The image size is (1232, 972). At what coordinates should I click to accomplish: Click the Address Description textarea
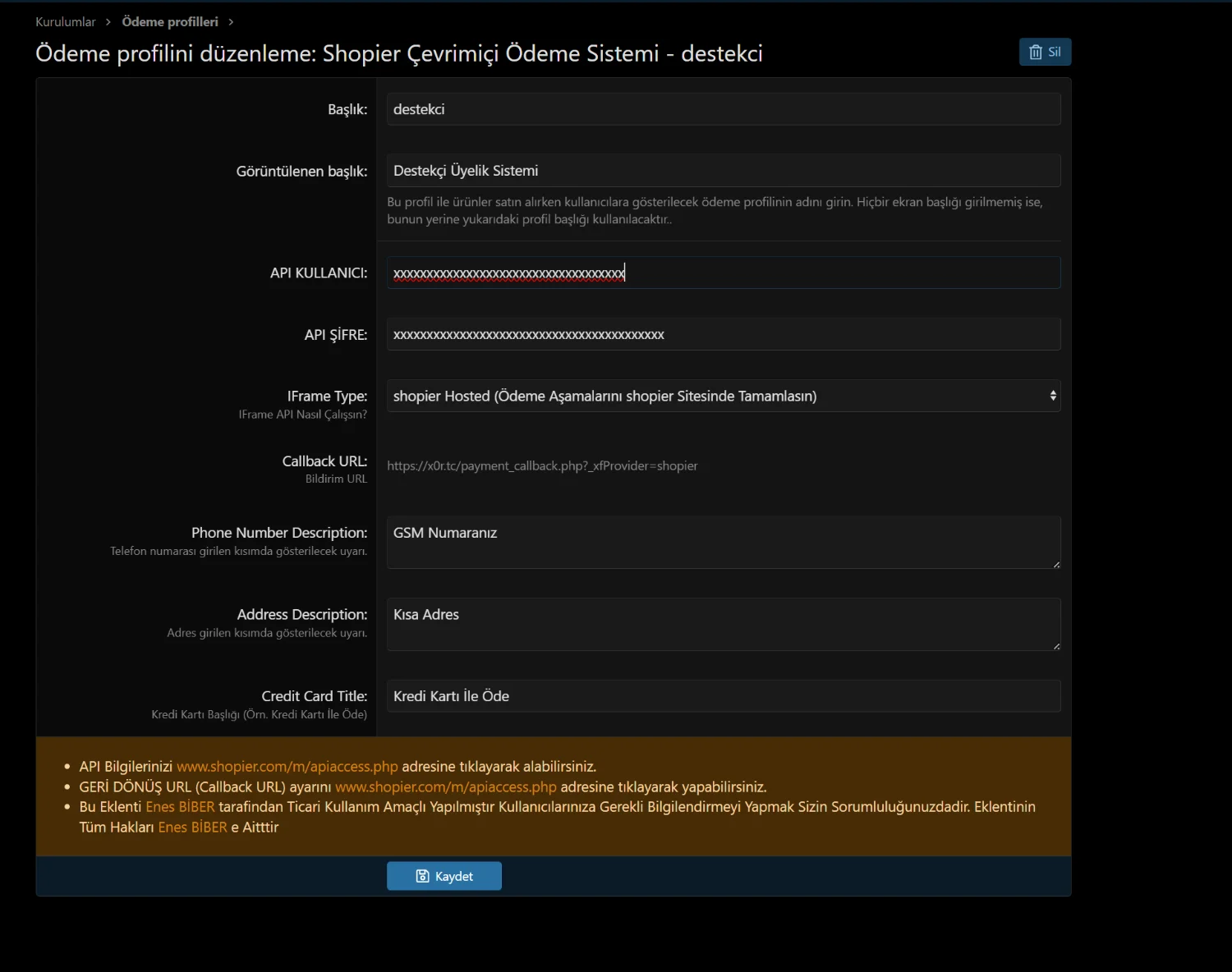click(723, 625)
